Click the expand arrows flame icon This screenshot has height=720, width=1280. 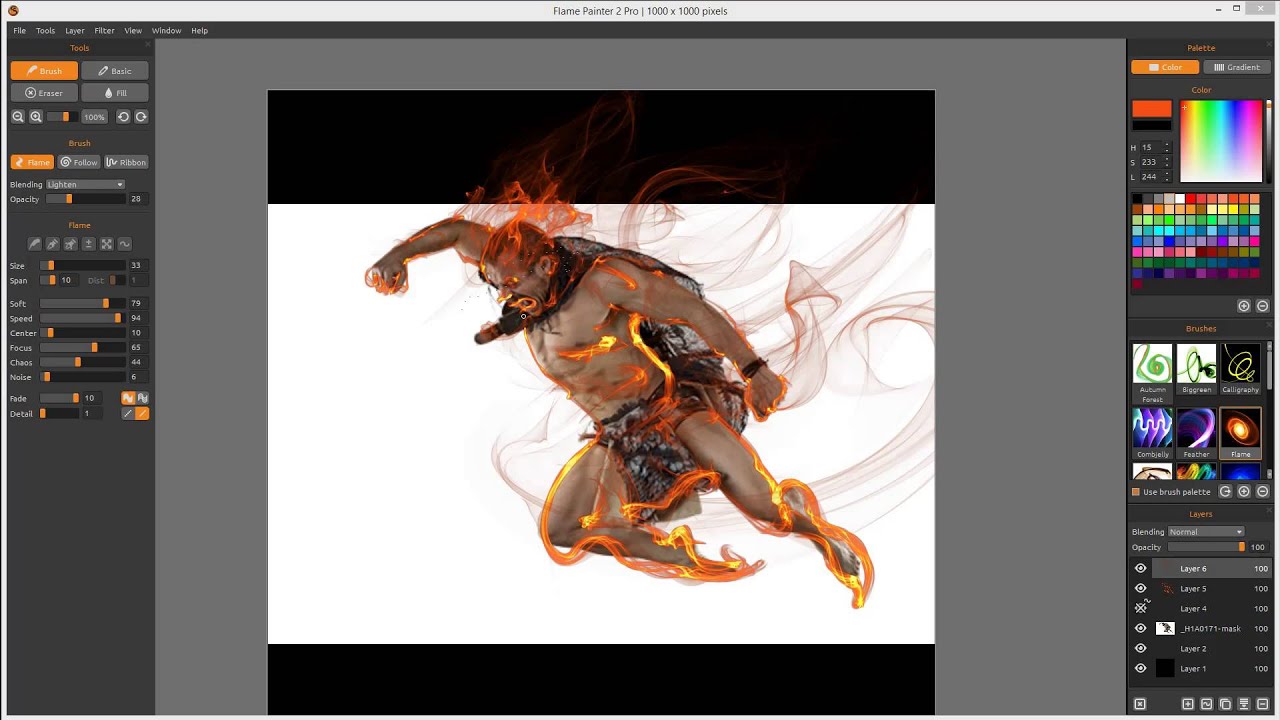pos(106,244)
